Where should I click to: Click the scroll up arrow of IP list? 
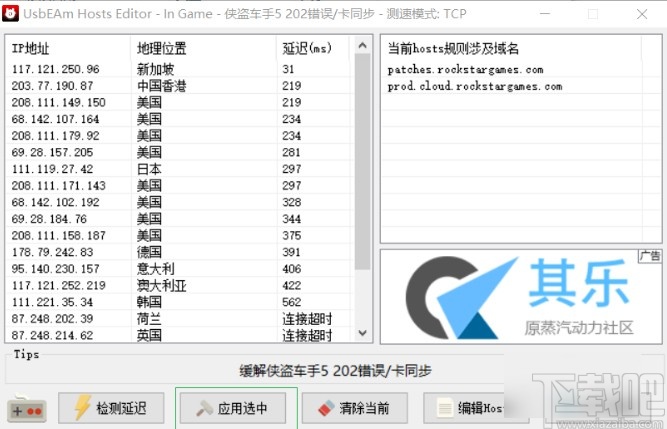[362, 45]
